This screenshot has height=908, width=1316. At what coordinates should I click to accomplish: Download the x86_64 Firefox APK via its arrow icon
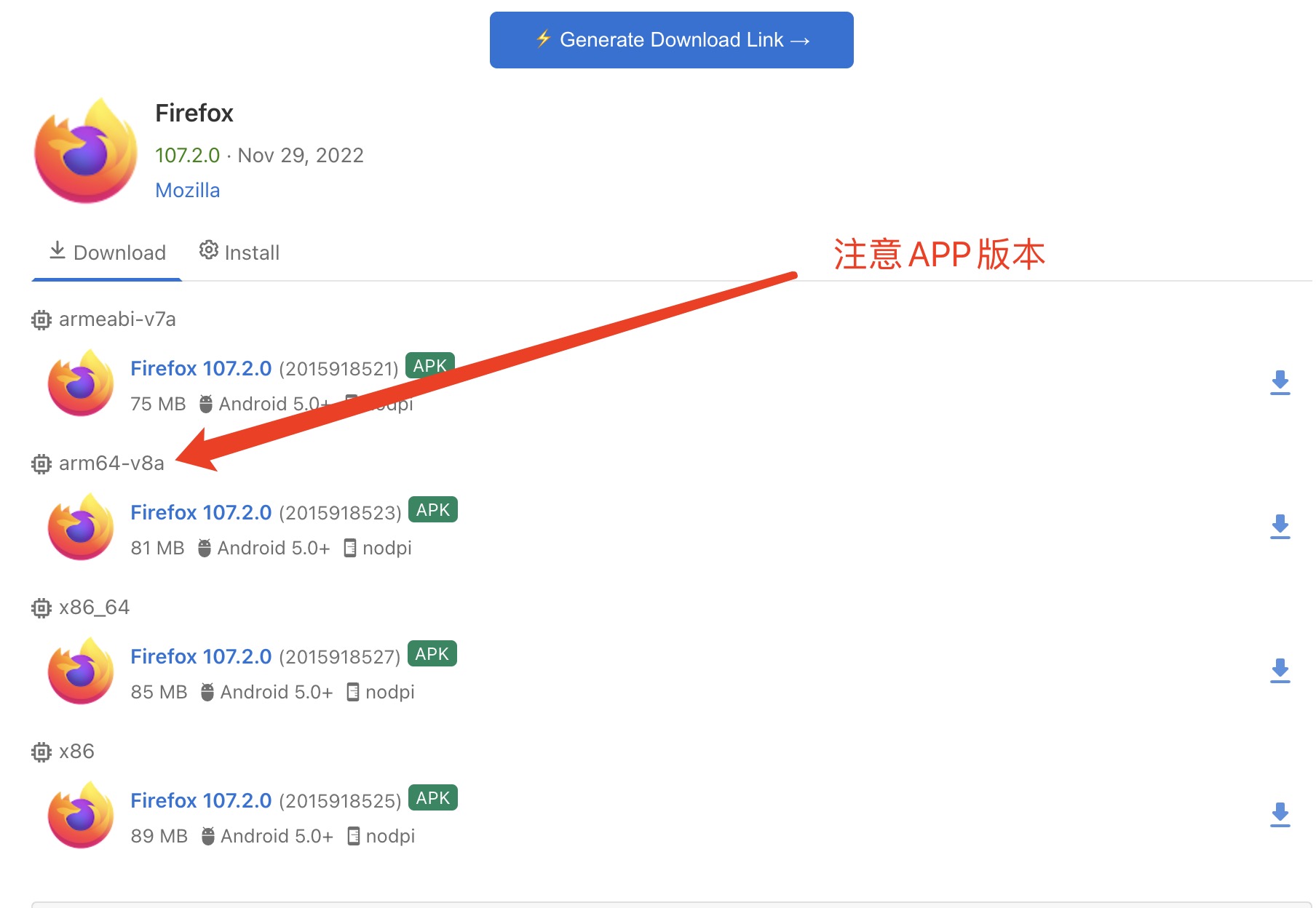coord(1280,671)
